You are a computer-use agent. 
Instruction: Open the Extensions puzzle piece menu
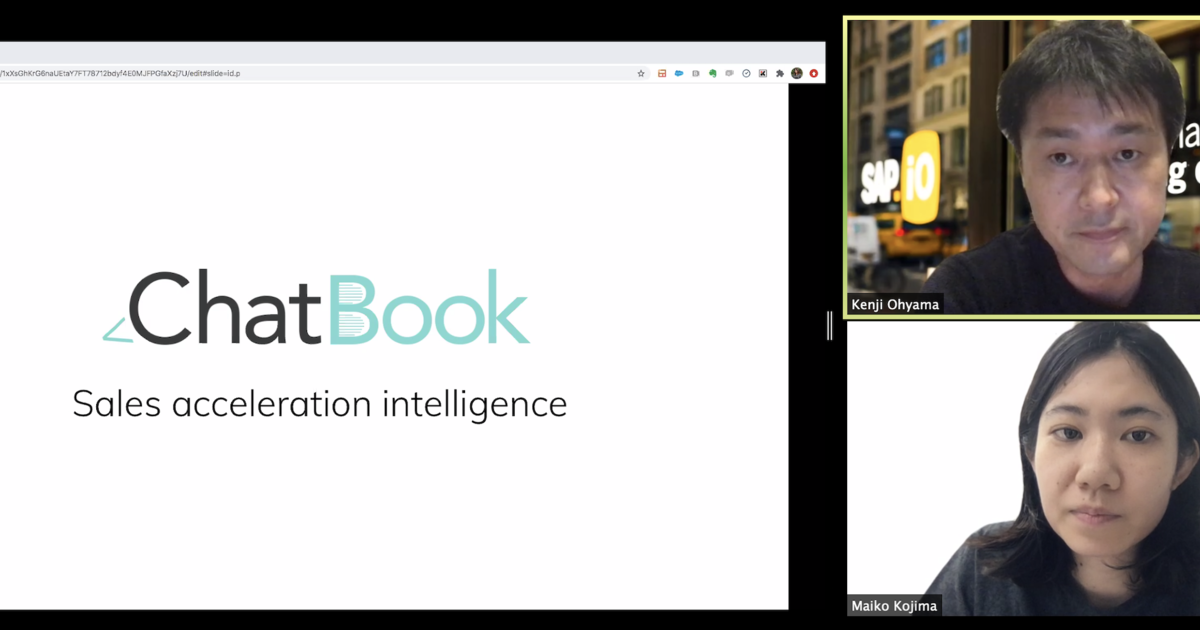tap(780, 73)
